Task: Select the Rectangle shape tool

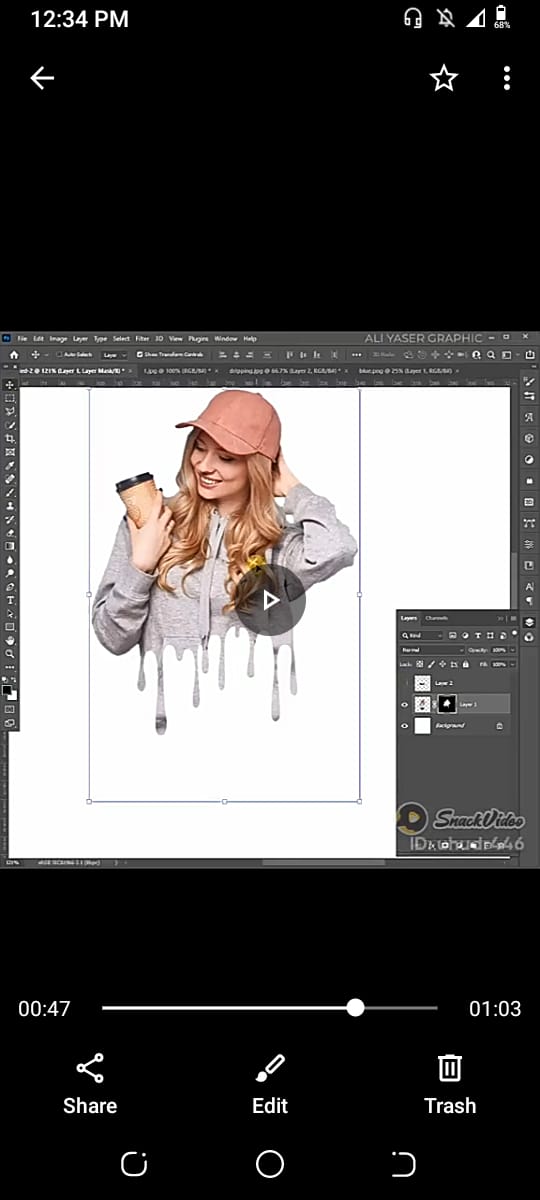Action: 11,627
